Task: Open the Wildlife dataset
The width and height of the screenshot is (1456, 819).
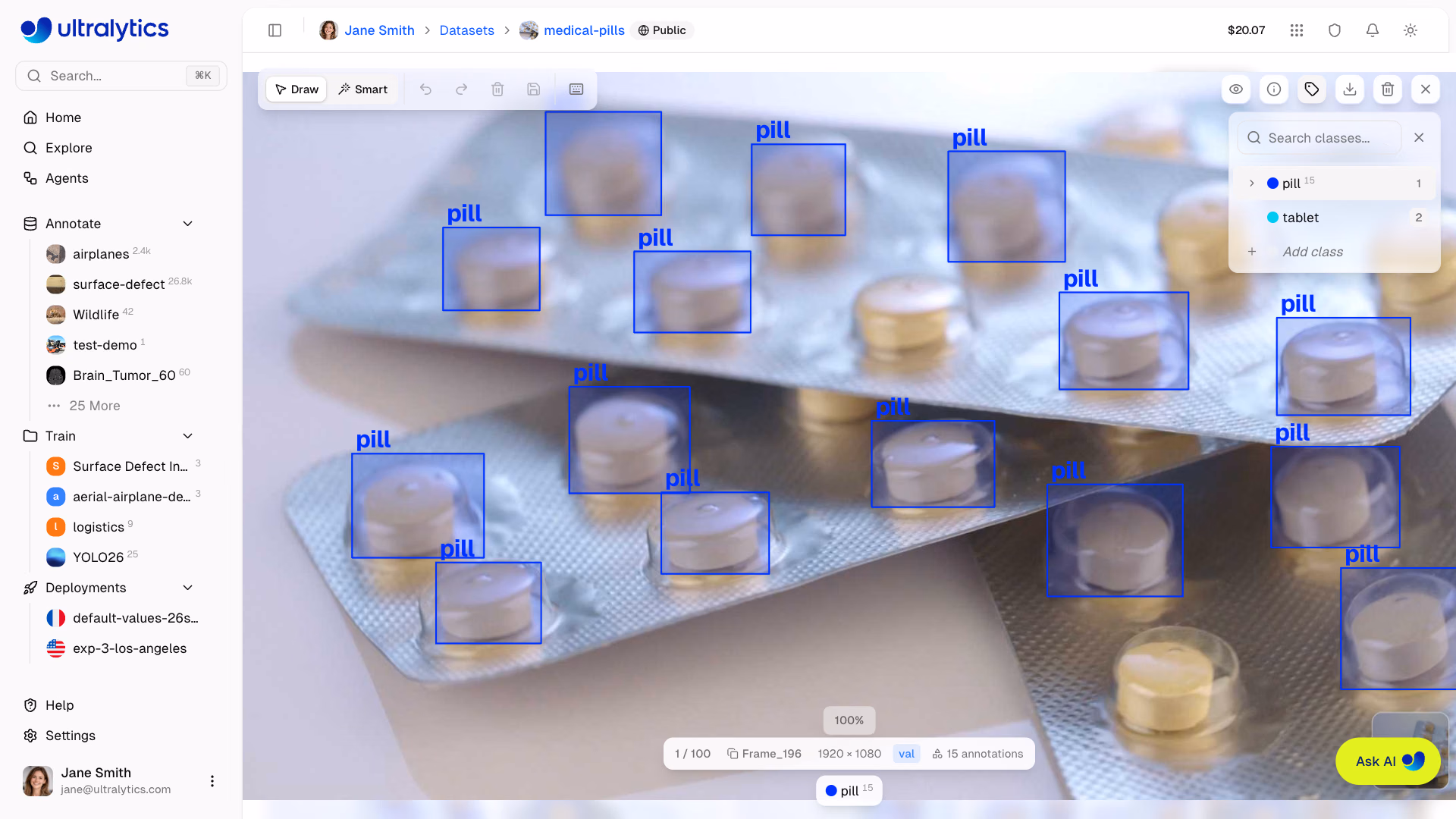Action: point(96,315)
